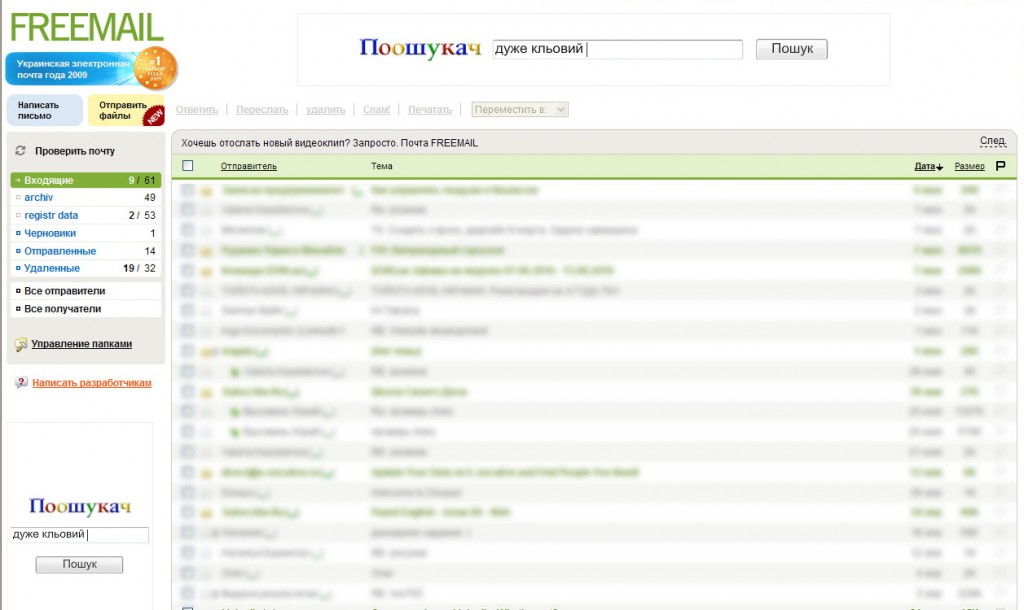Click Написать письмо button
This screenshot has width=1024, height=610.
click(x=44, y=110)
